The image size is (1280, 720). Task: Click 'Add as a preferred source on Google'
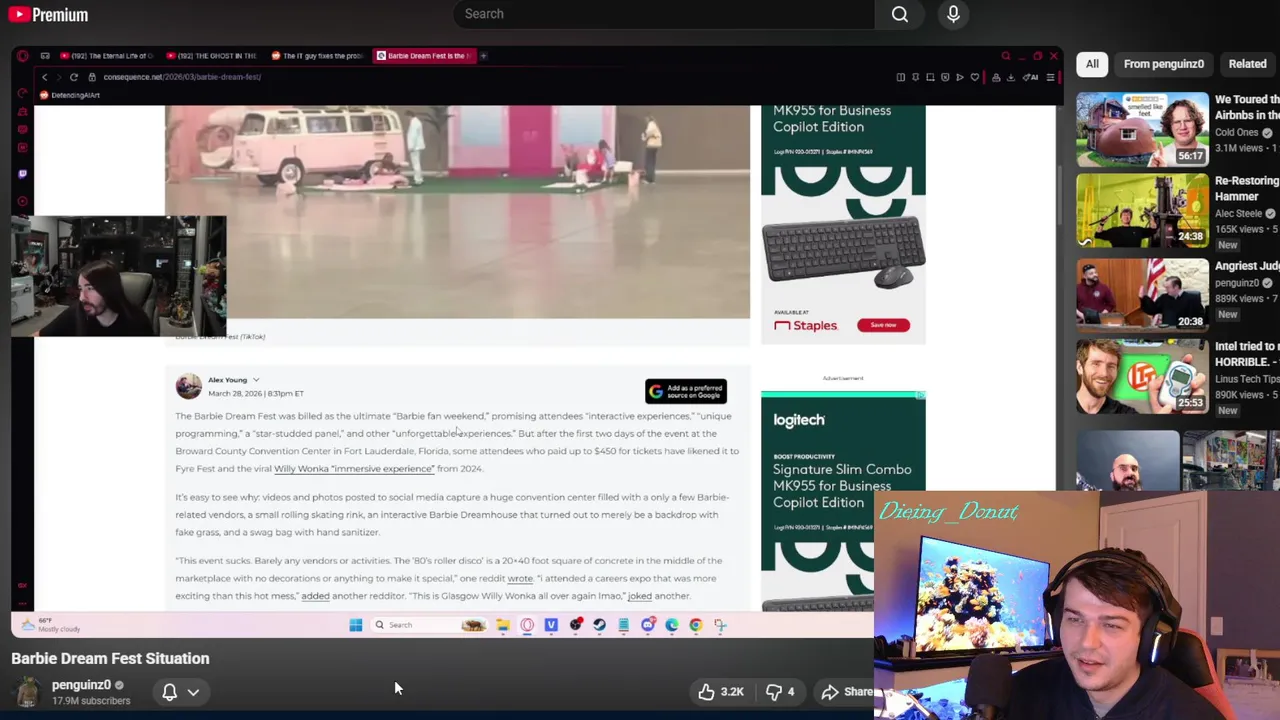tap(686, 391)
